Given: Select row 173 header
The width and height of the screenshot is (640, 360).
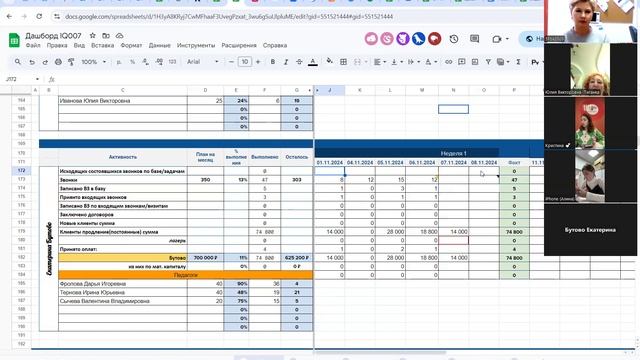Looking at the screenshot, I should [x=21, y=180].
